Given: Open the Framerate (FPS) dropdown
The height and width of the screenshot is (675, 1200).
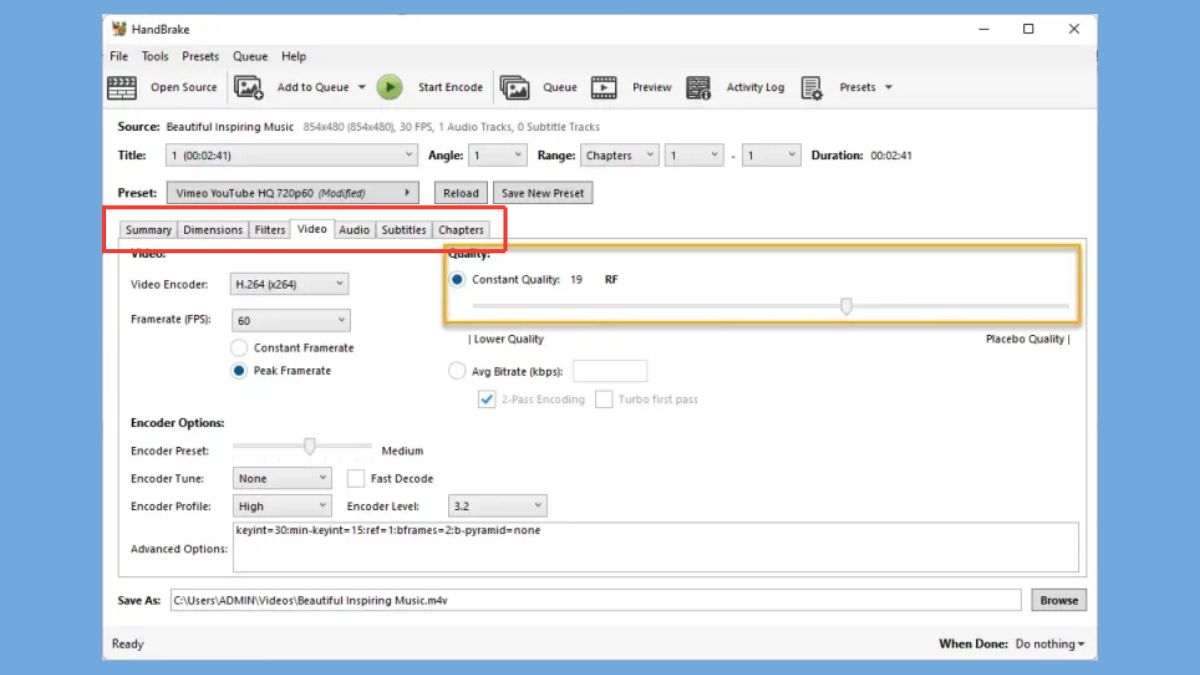Looking at the screenshot, I should tap(291, 321).
